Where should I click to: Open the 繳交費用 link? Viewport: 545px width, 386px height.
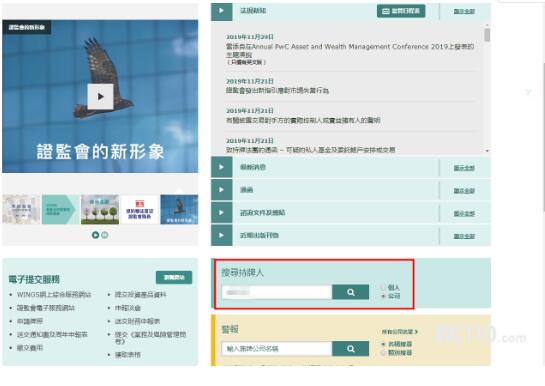click(30, 348)
